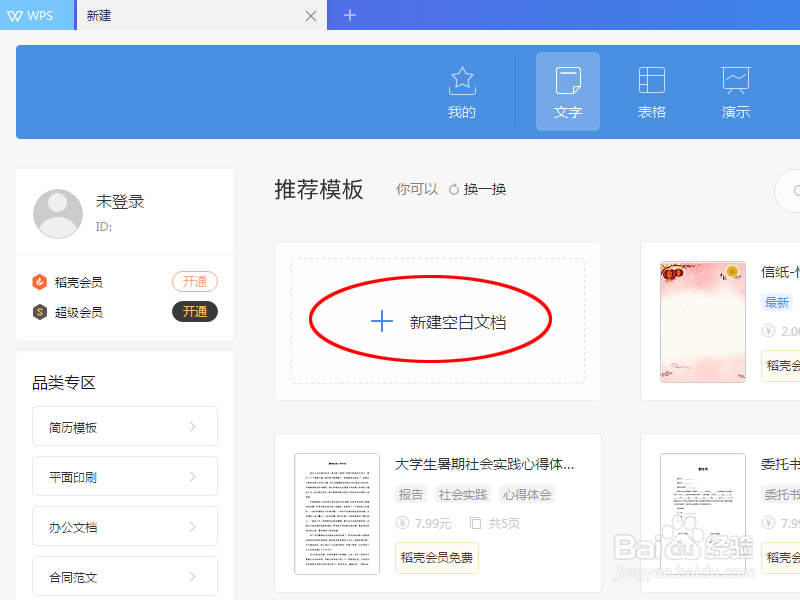
Task: Click the 稻壳会员 orange badge icon
Action: [x=40, y=282]
